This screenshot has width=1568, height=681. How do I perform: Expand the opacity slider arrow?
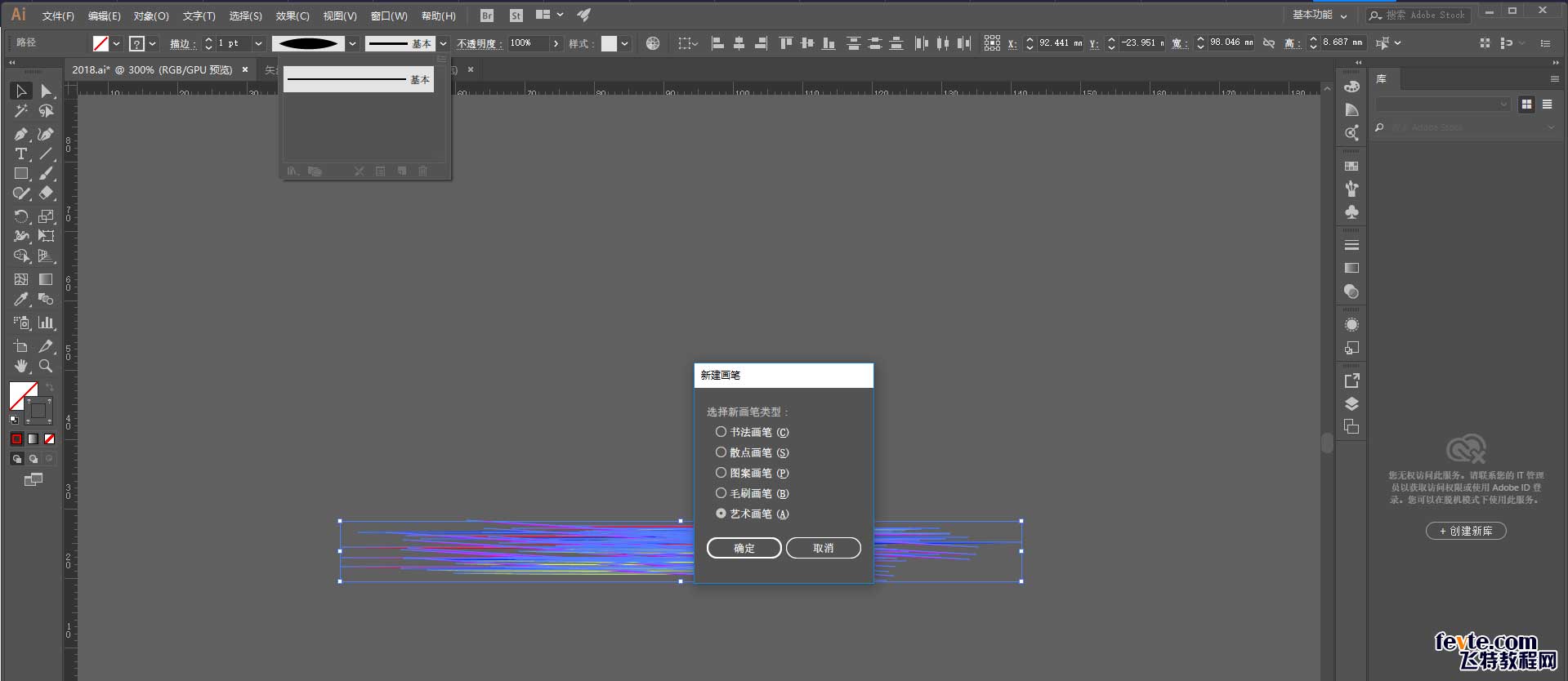pos(556,43)
